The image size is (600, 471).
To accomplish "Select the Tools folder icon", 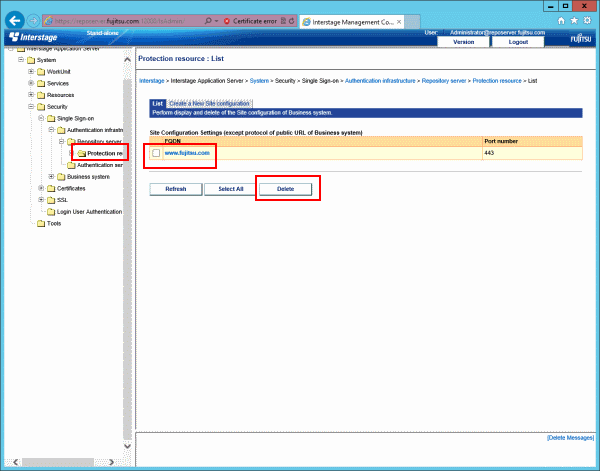I will coord(41,223).
